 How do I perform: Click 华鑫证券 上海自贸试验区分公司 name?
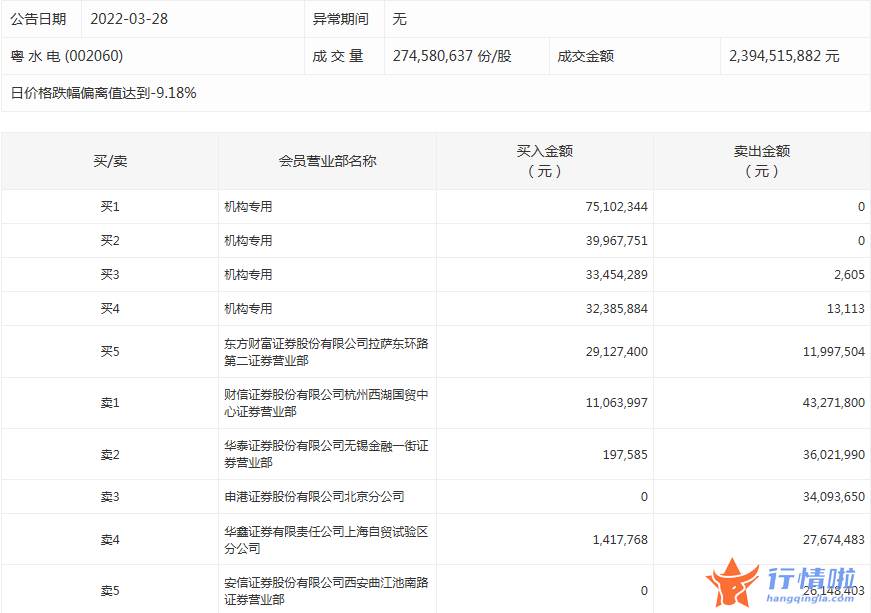pos(326,540)
